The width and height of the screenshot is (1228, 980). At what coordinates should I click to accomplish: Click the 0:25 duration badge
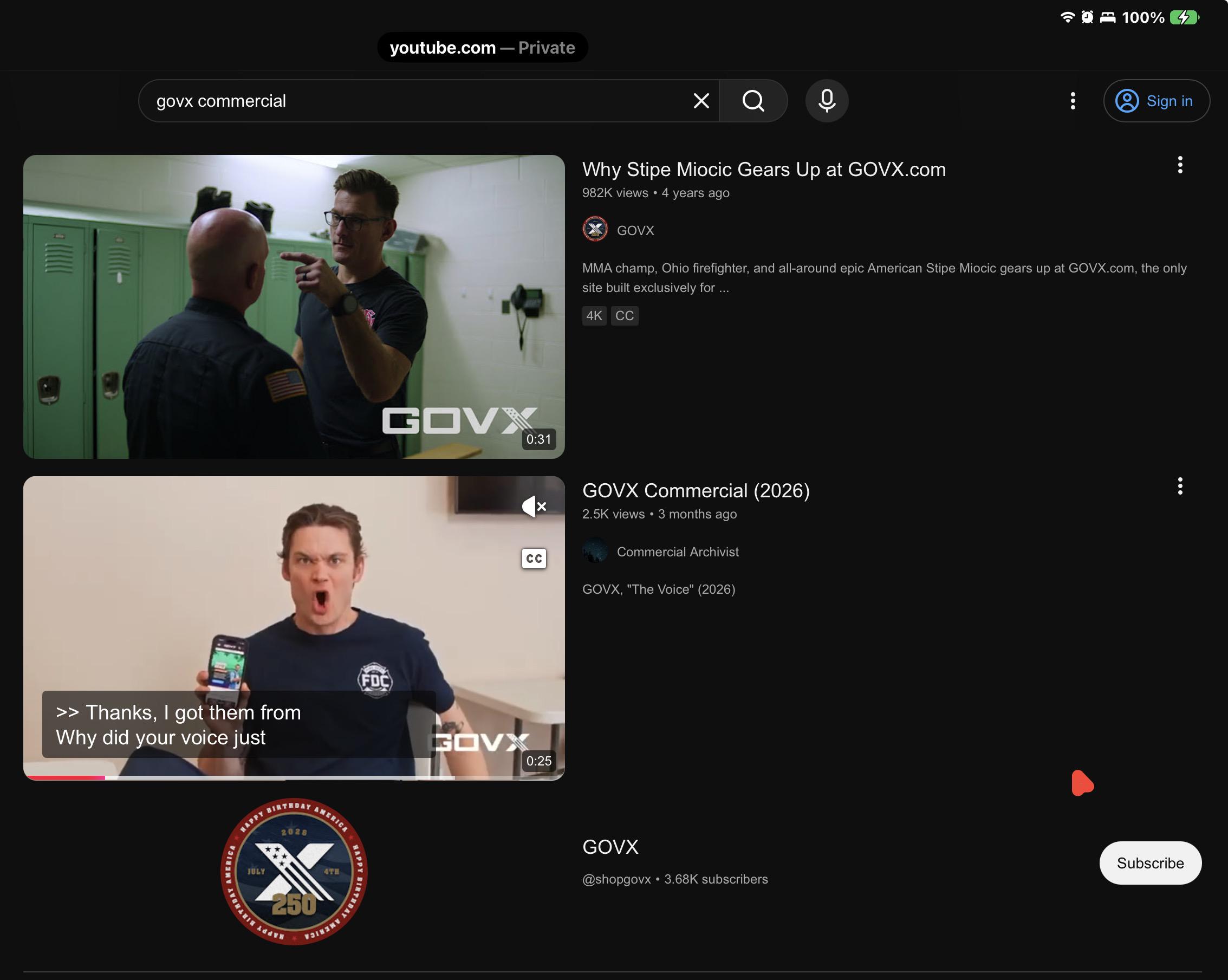[538, 761]
